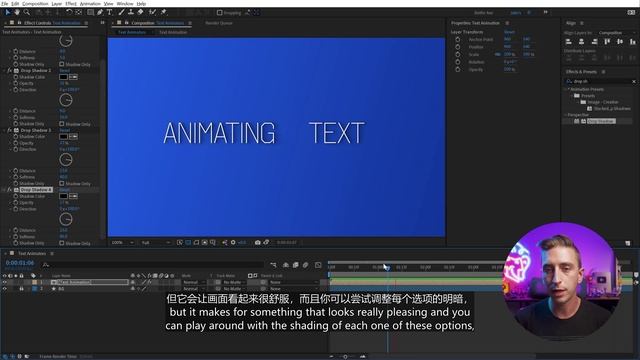The height and width of the screenshot is (360, 640).
Task: Select the Eraser tool
Action: (140, 12)
